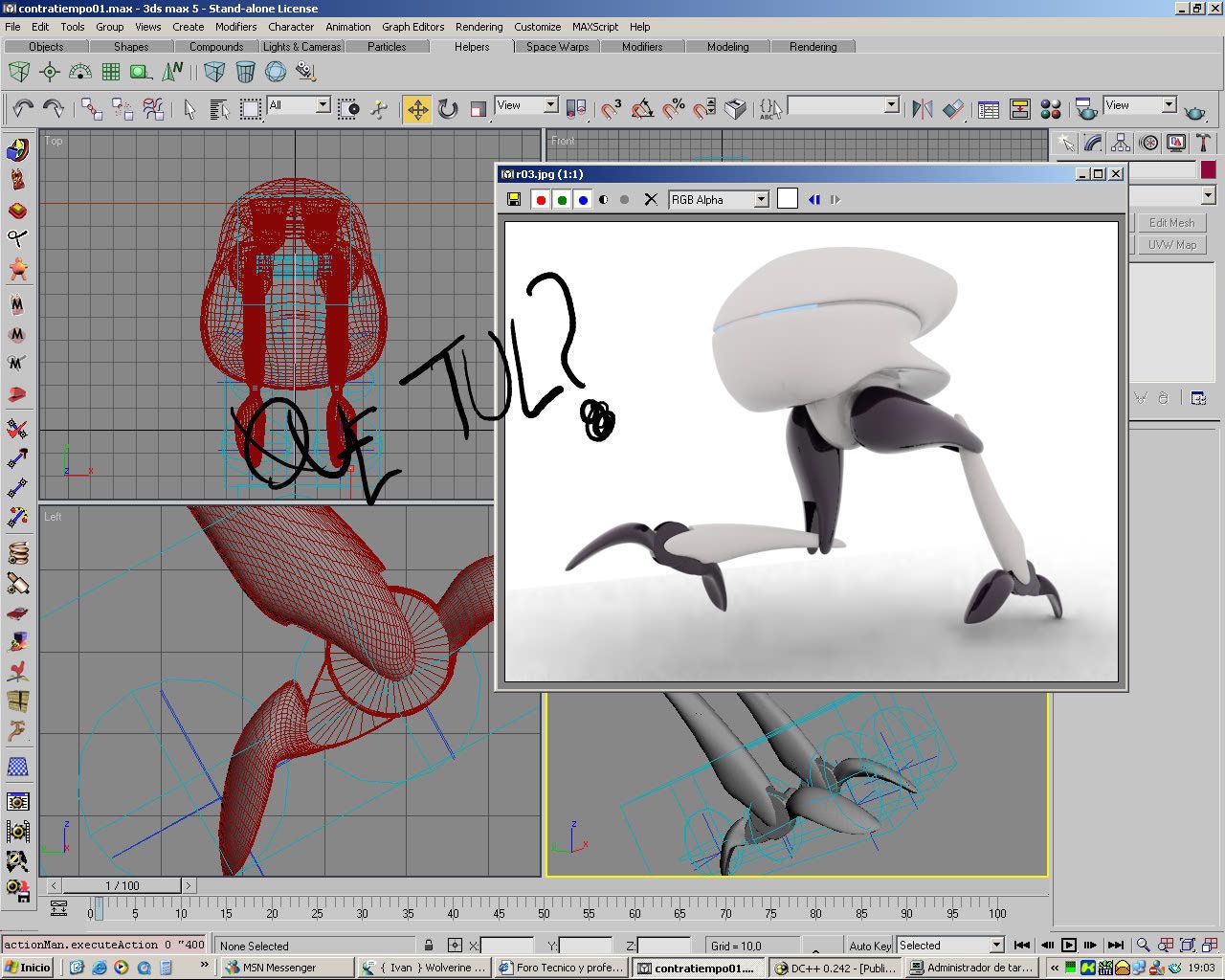This screenshot has height=980, width=1225.
Task: Save the r03.jpg bitmap with disk icon
Action: (514, 199)
